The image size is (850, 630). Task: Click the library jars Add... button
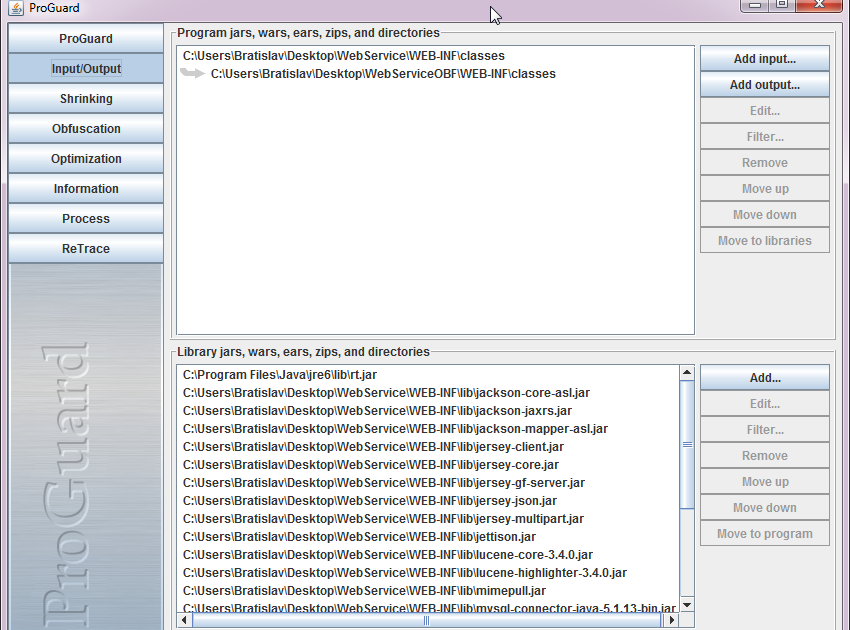pyautogui.click(x=764, y=378)
